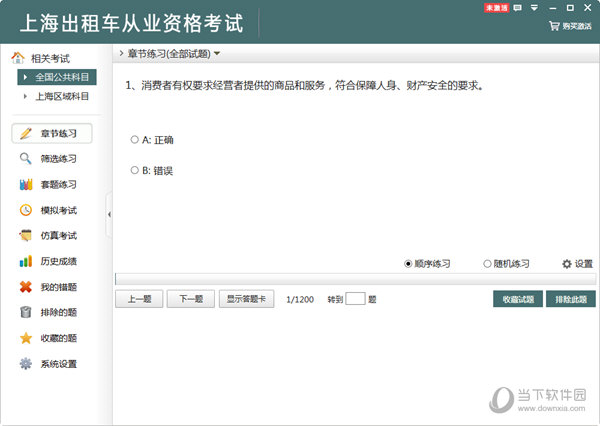Open 我的错题 red X icon
The height and width of the screenshot is (426, 600).
coord(26,288)
